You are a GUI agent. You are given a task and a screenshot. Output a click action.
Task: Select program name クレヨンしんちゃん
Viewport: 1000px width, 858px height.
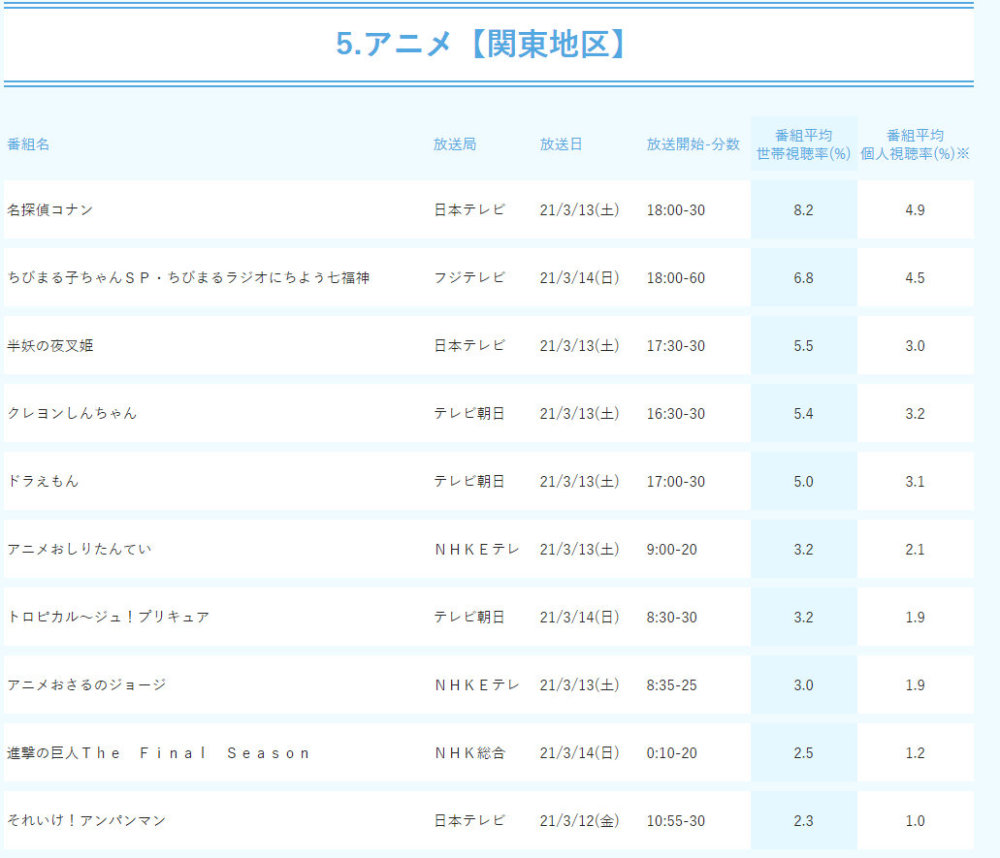[72, 413]
